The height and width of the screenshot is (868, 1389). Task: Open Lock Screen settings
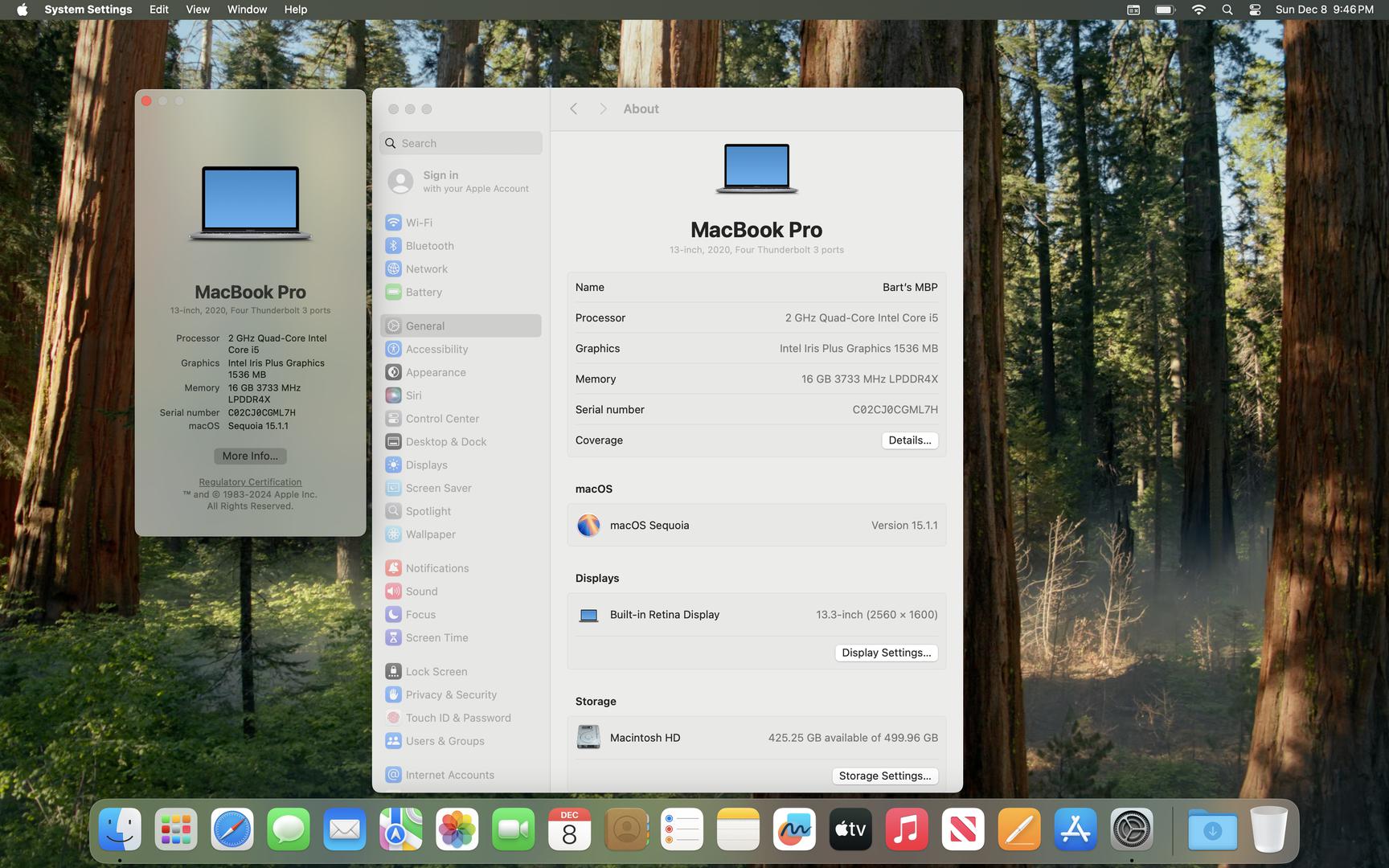point(461,672)
